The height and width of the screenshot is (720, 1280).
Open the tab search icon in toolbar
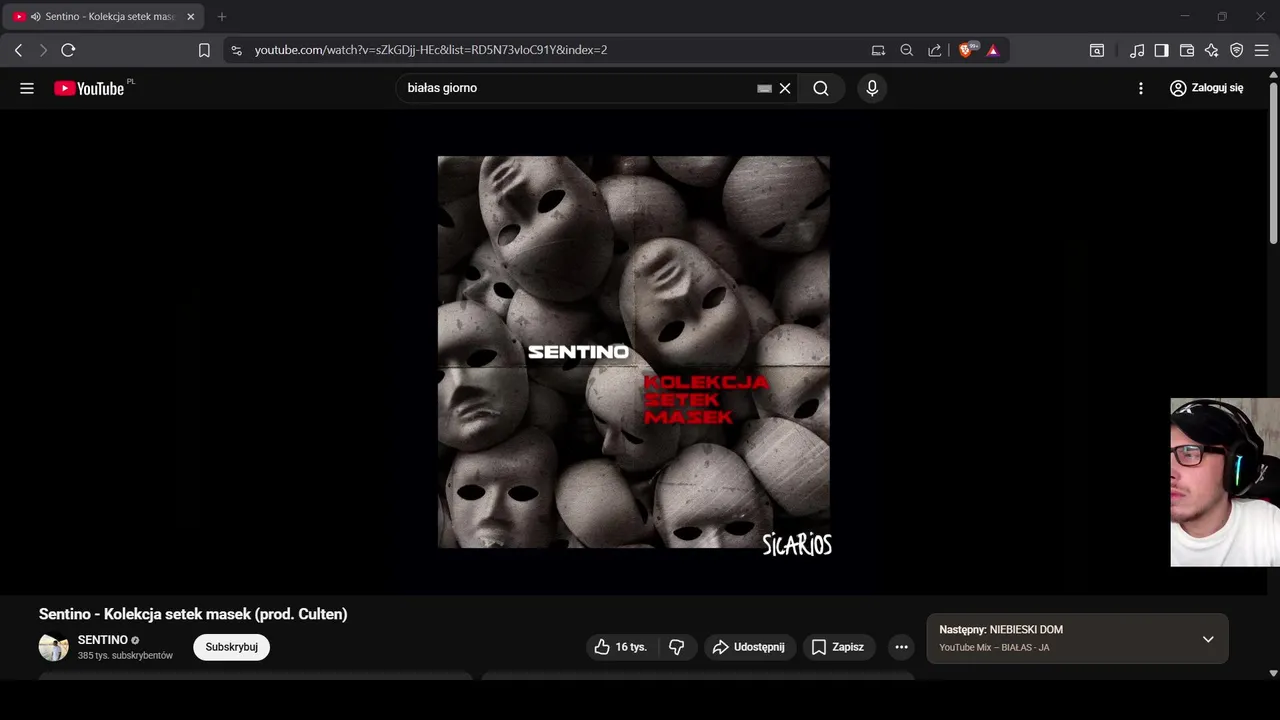1097,50
